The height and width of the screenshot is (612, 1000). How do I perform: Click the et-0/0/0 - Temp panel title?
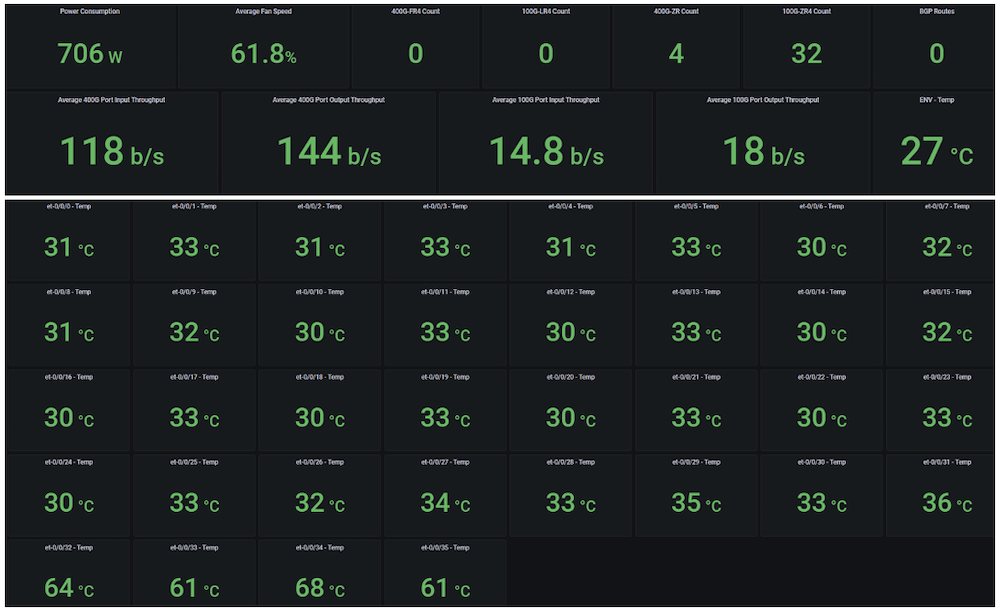(x=67, y=207)
